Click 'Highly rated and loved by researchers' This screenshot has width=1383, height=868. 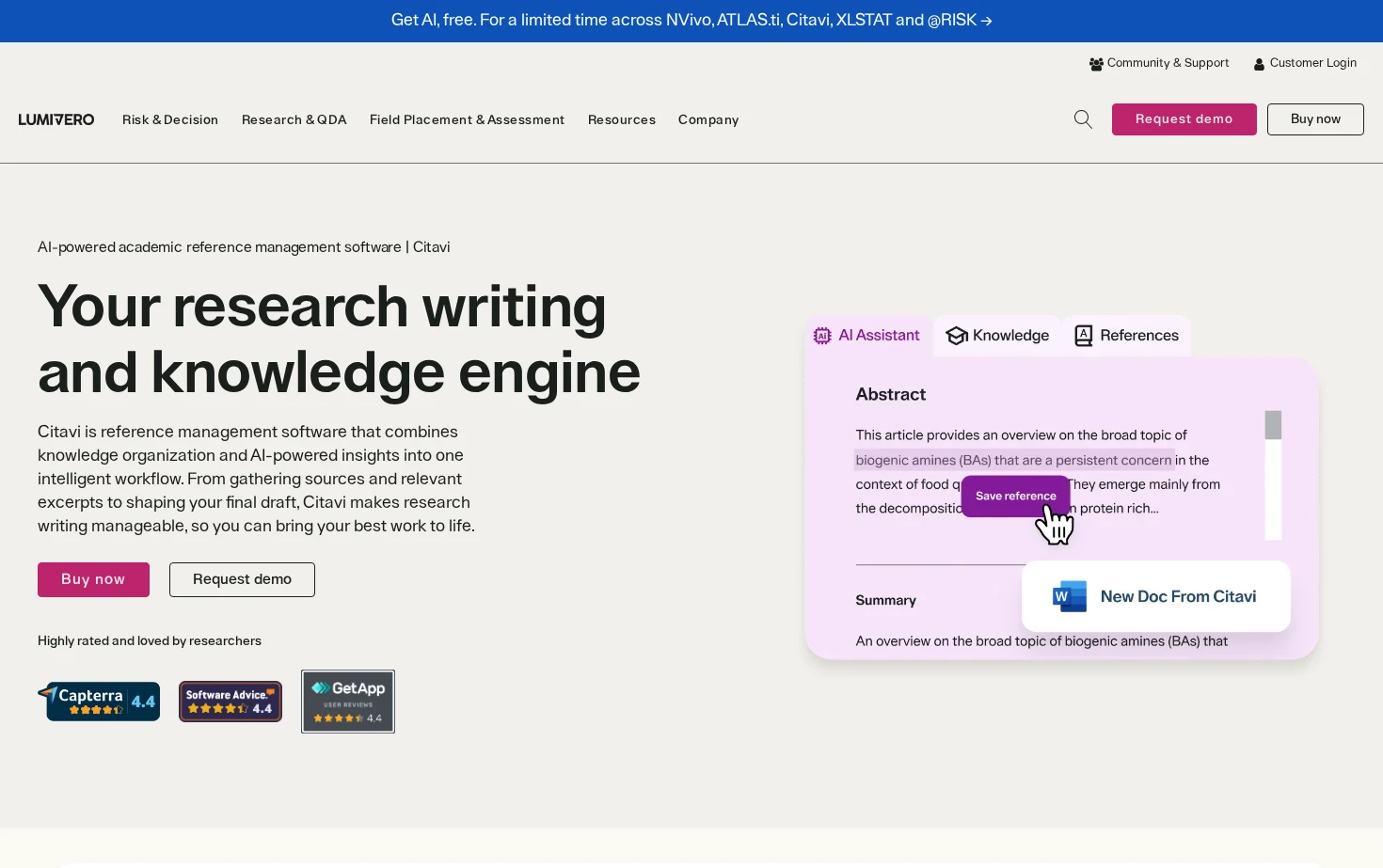[x=150, y=640]
